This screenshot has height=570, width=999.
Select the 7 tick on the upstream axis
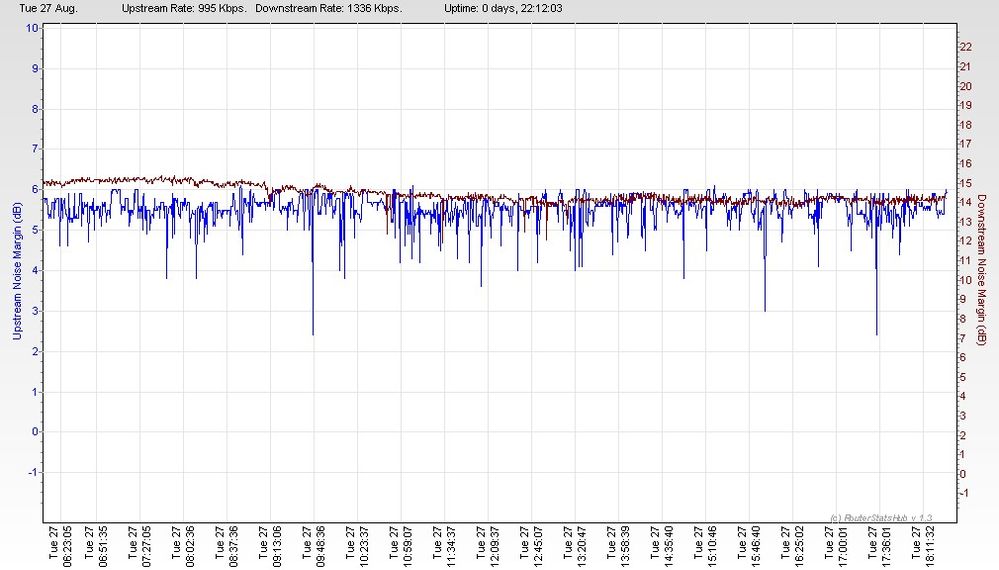[35, 149]
